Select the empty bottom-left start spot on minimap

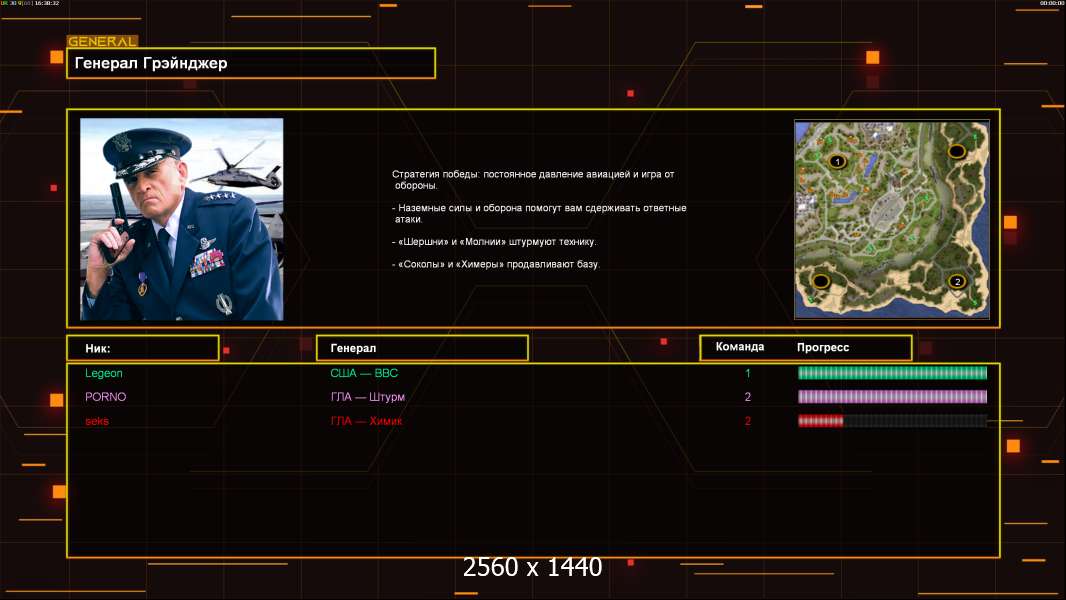pos(821,281)
